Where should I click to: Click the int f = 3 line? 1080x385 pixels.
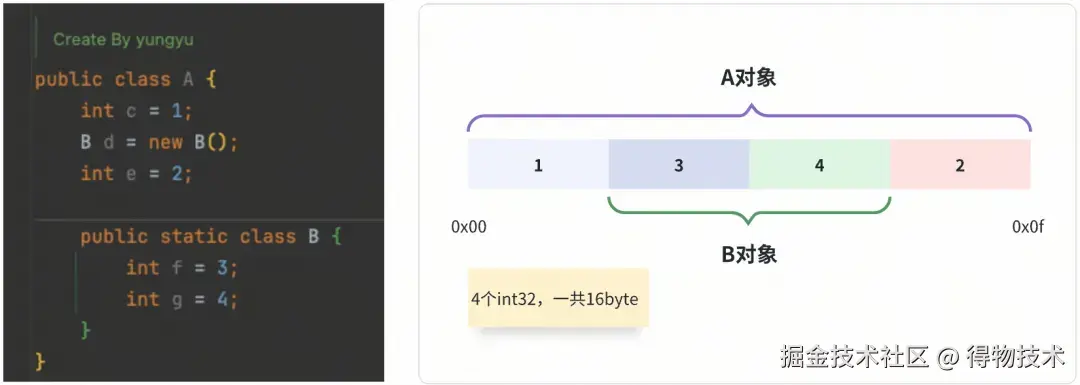coord(182,268)
